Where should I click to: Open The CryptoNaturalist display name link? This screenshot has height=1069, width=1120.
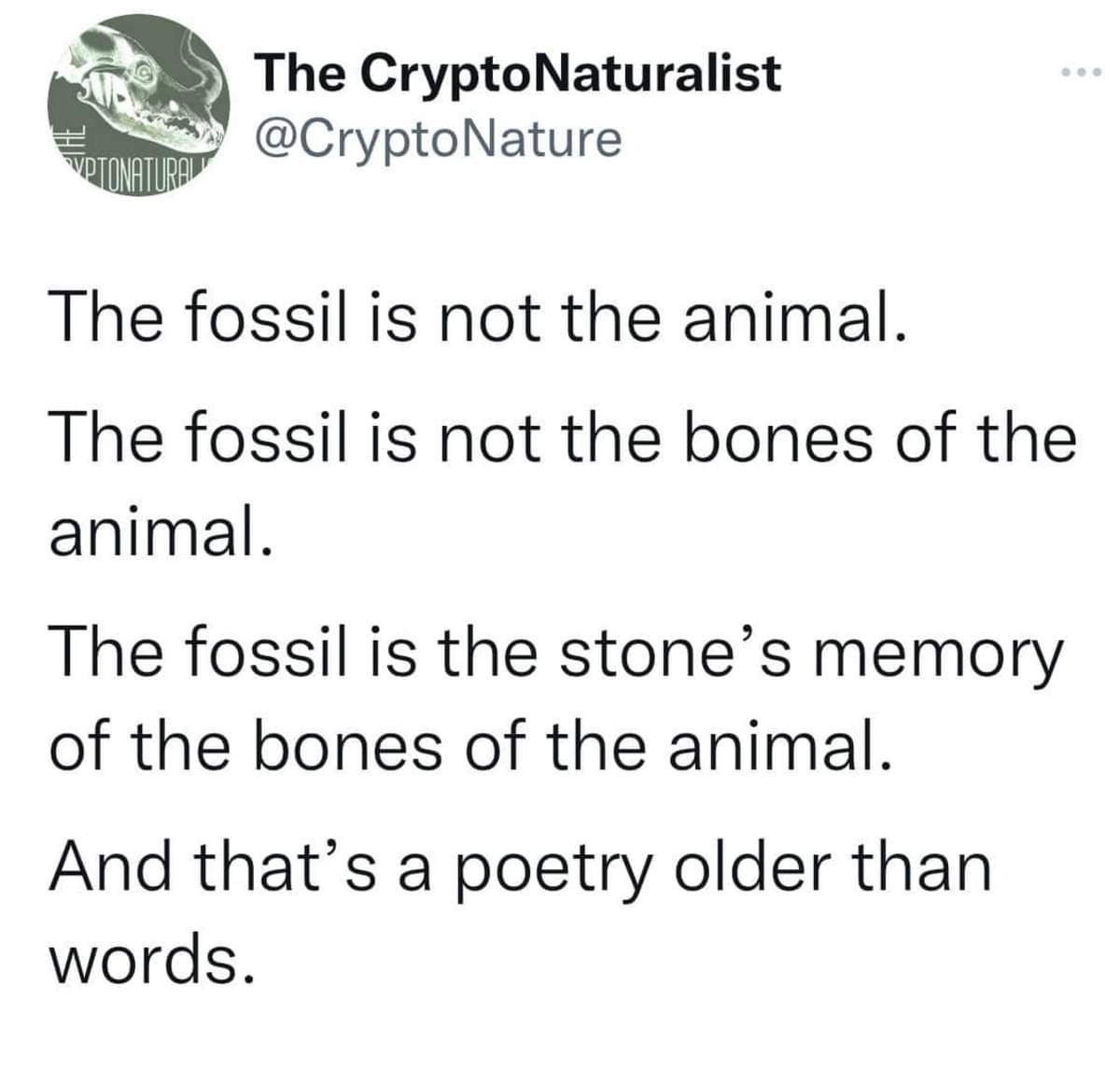(518, 72)
